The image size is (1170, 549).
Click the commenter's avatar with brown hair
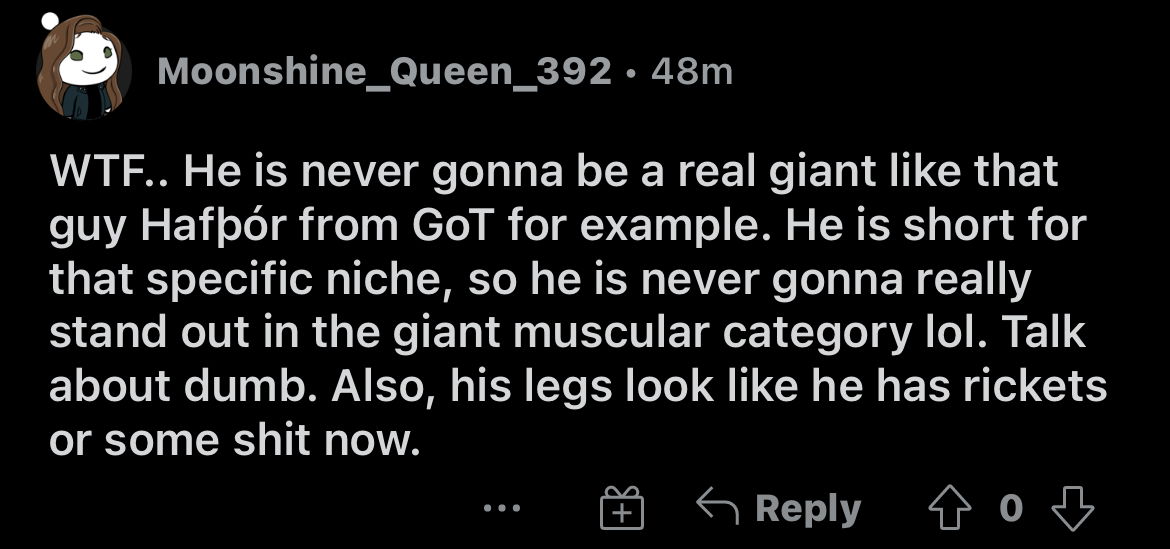(84, 69)
